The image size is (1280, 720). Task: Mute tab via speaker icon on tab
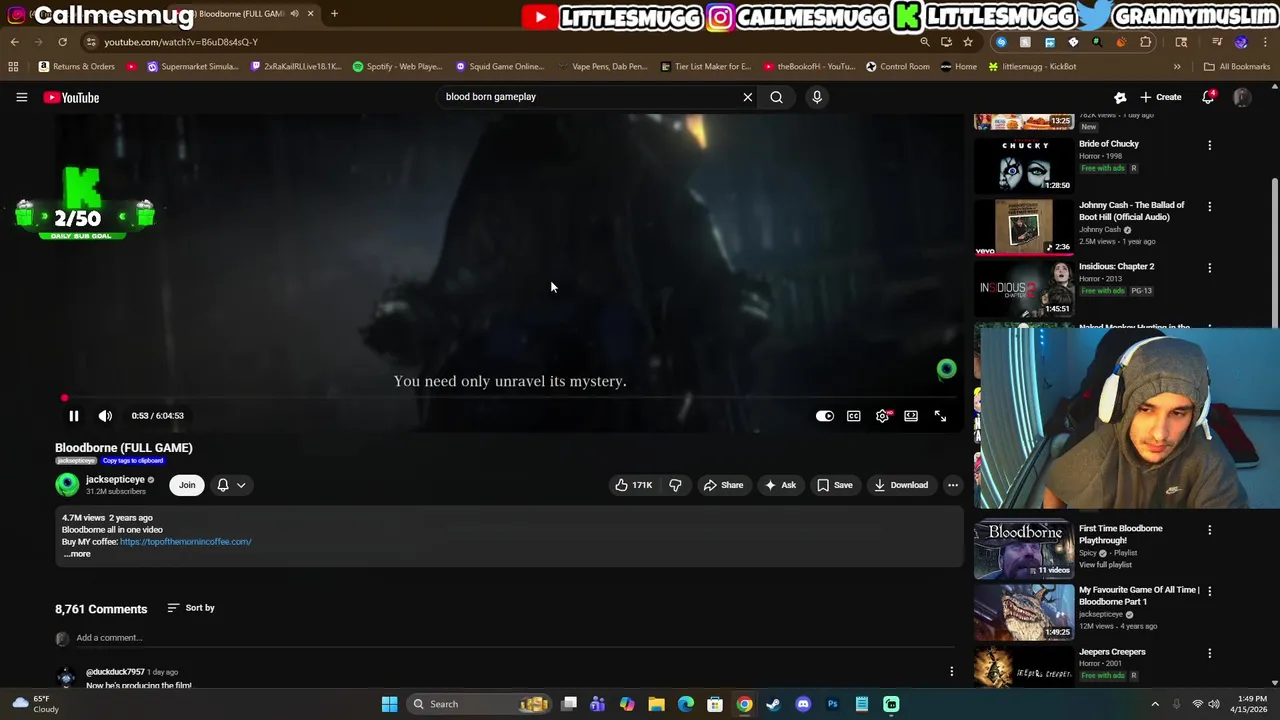pyautogui.click(x=294, y=14)
